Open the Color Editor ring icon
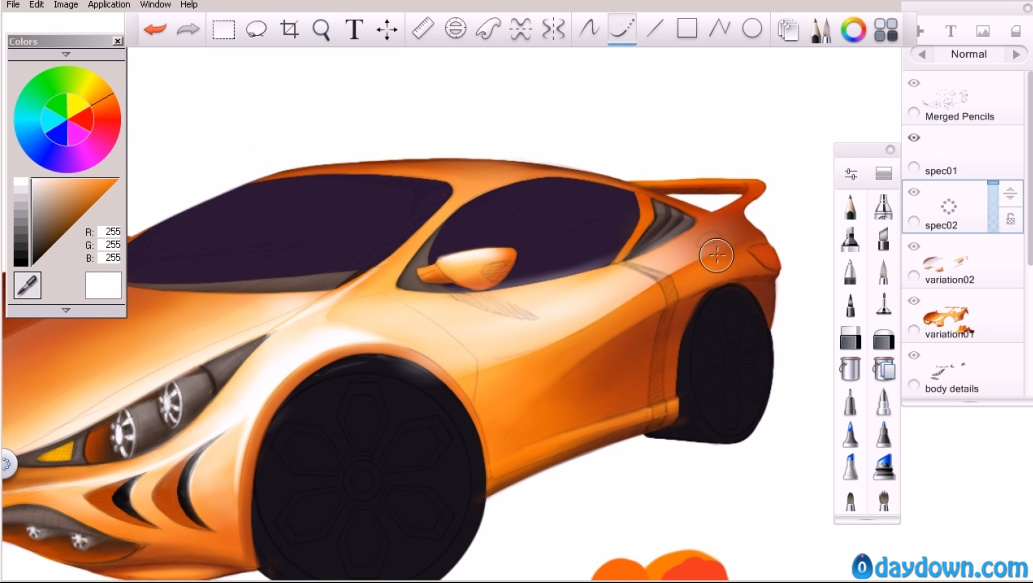 click(853, 30)
